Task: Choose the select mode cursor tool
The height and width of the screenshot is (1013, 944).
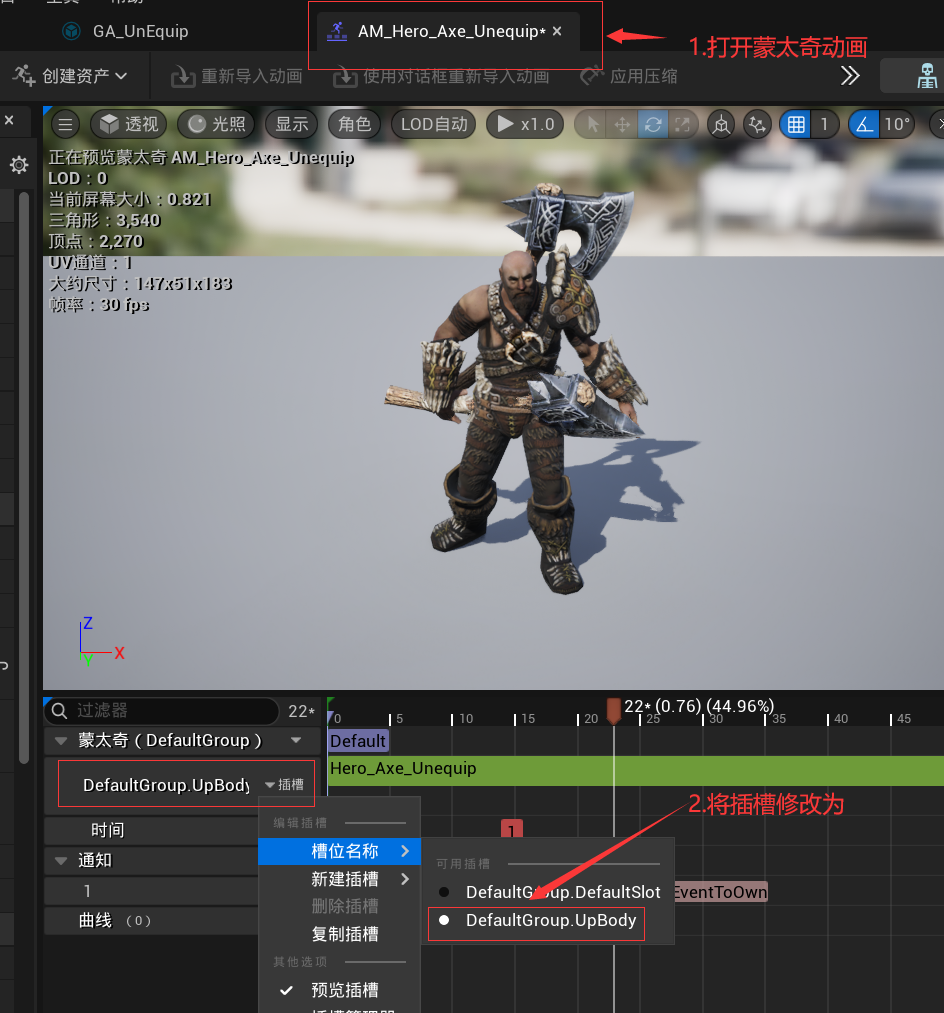Action: tap(592, 124)
